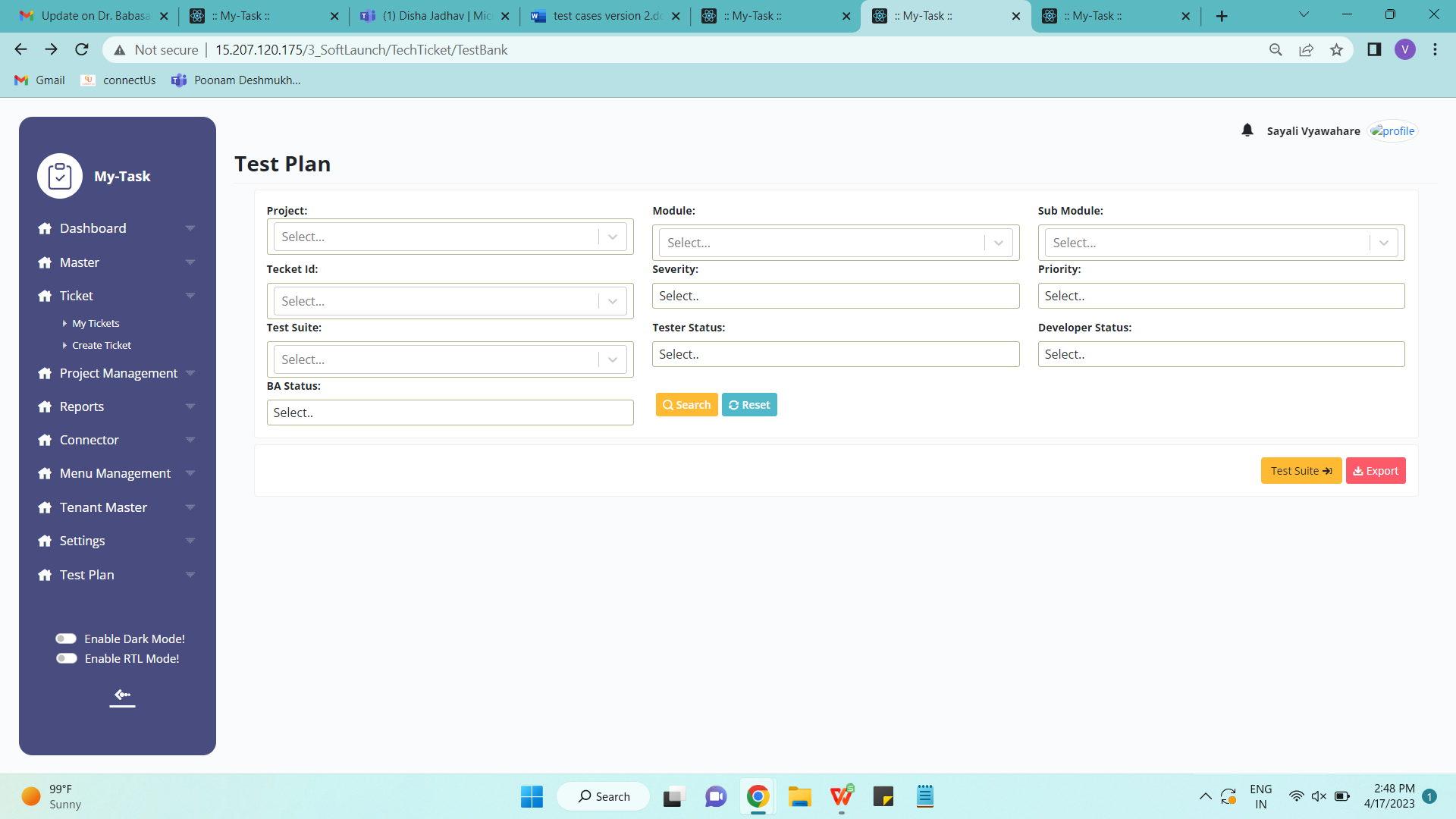Open the Chrome three-dot menu
The image size is (1456, 819).
(1435, 50)
